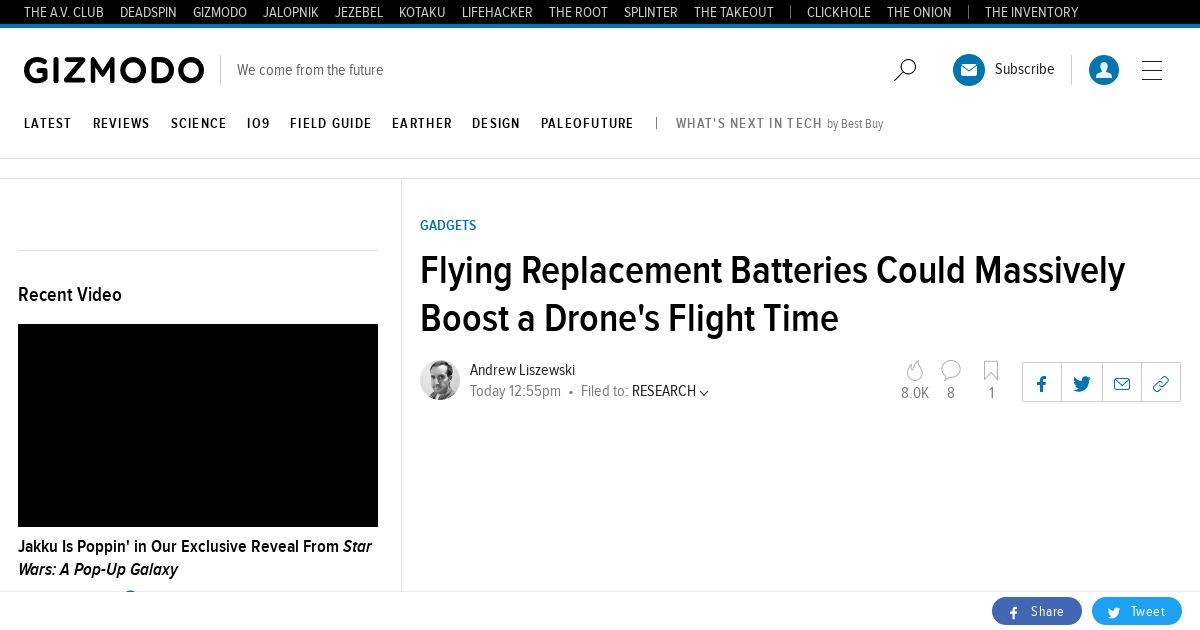Open the LATEST nav section
1200x630 pixels.
[x=48, y=124]
